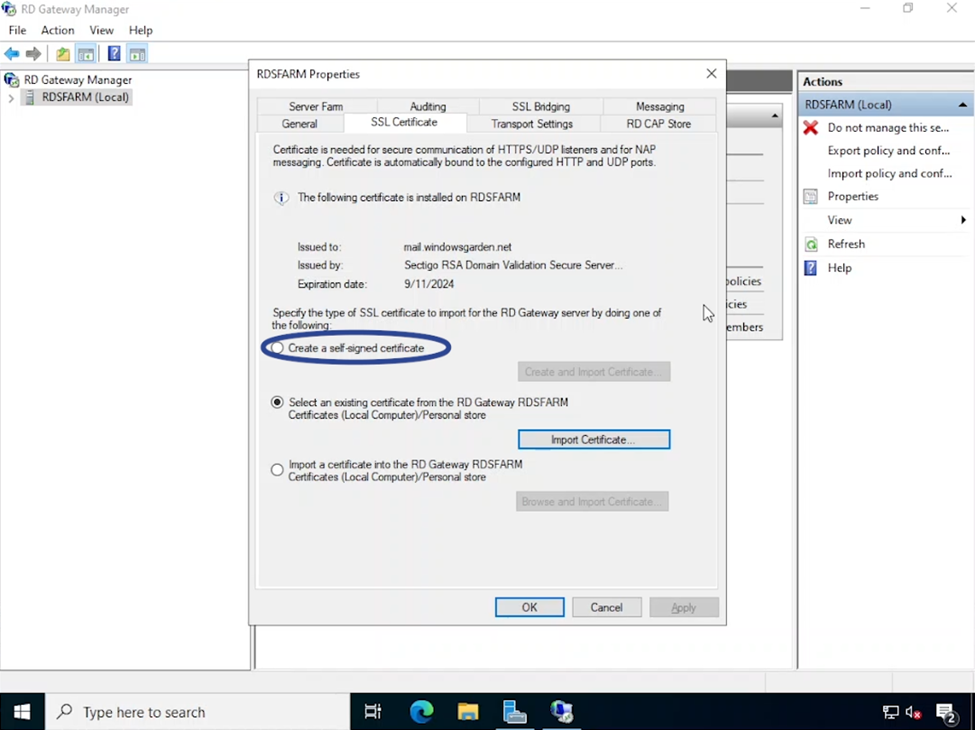
Task: Click the Properties icon in the Actions pane
Action: pos(812,196)
